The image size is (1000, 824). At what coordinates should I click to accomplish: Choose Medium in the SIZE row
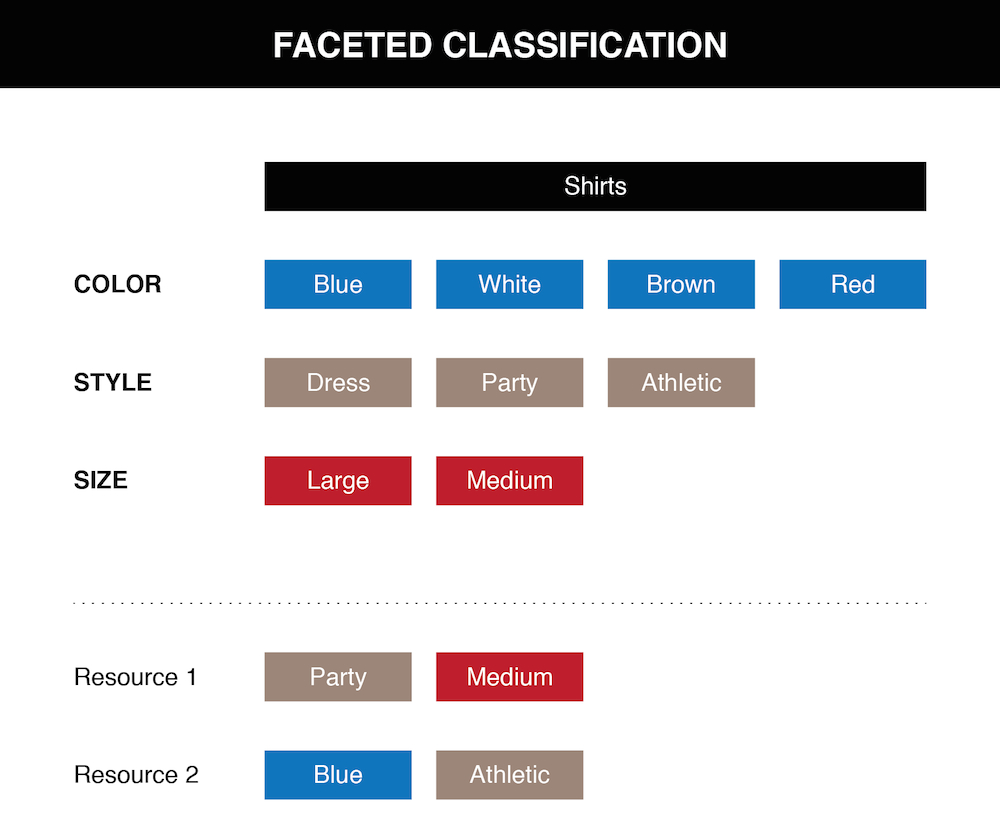tap(509, 480)
